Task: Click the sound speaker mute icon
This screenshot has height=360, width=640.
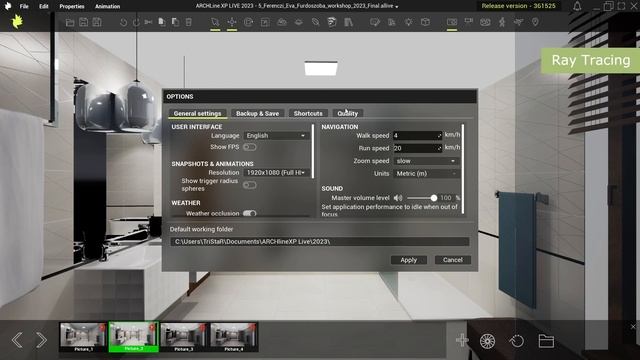Action: tap(398, 198)
